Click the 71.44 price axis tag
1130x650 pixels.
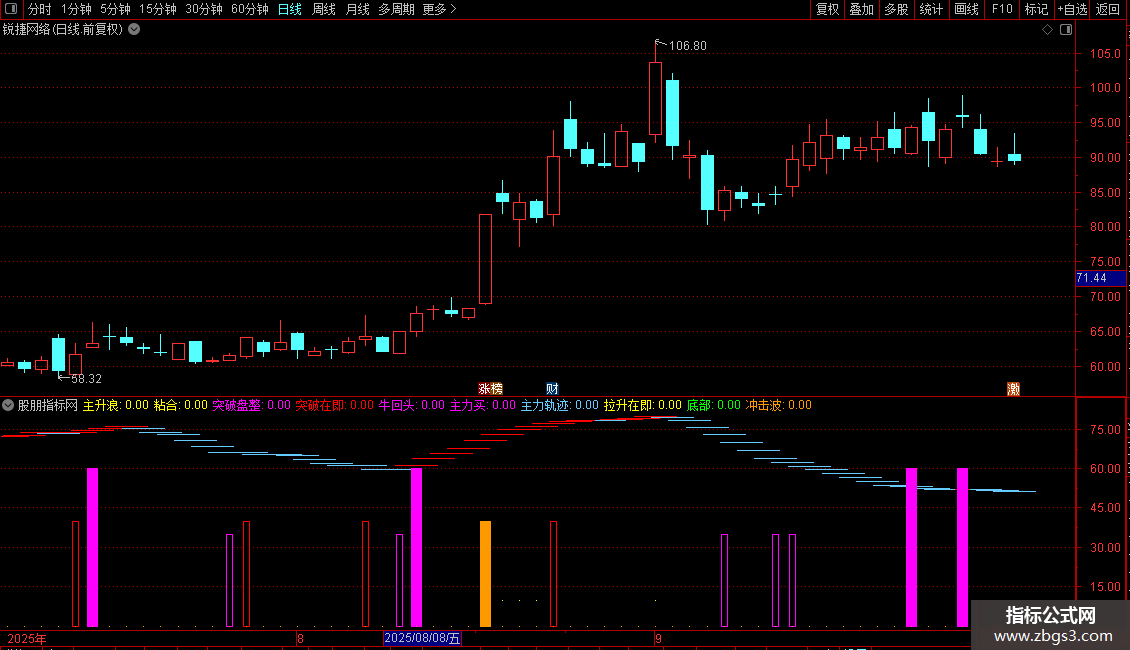[x=1100, y=278]
